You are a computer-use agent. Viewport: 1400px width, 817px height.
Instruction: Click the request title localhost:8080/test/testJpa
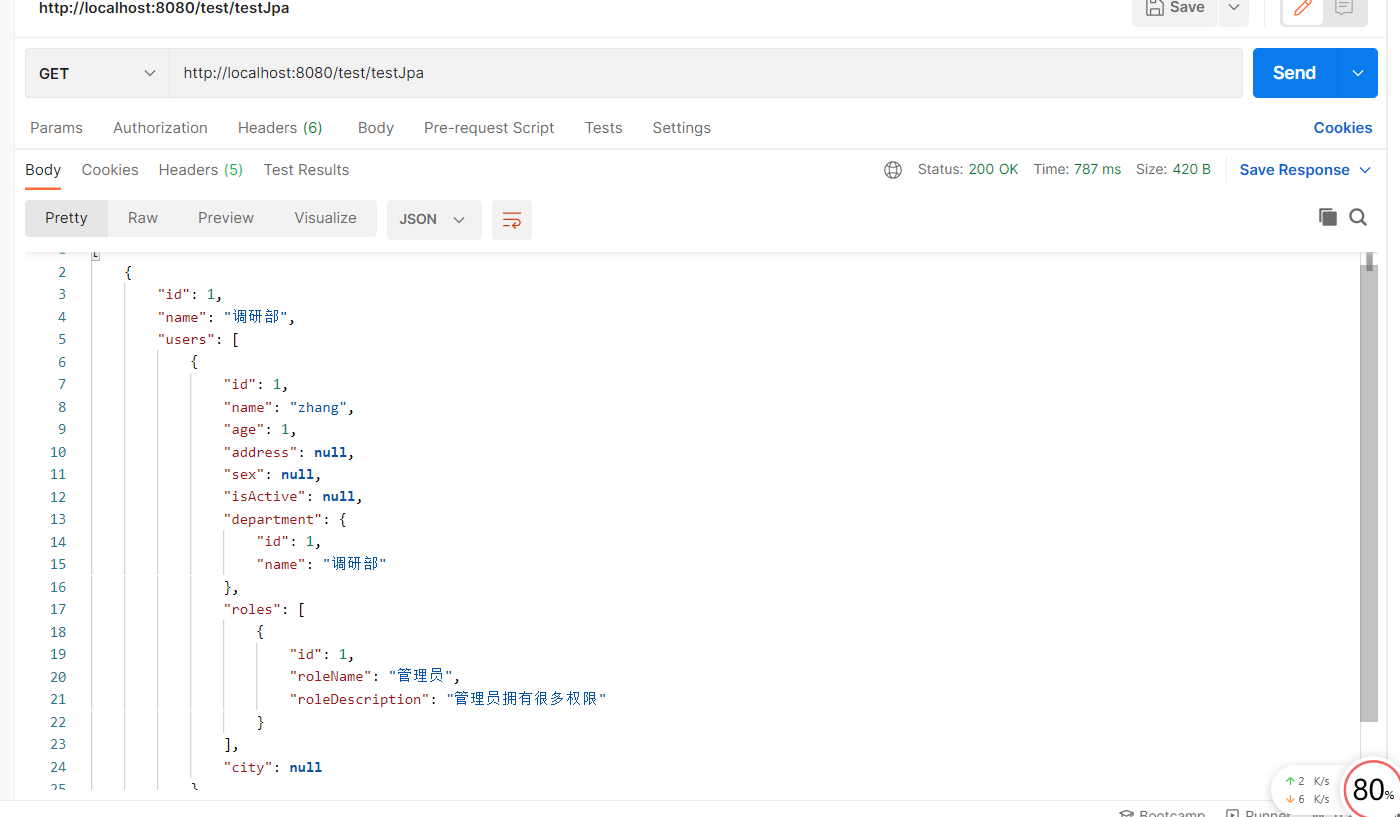[164, 8]
